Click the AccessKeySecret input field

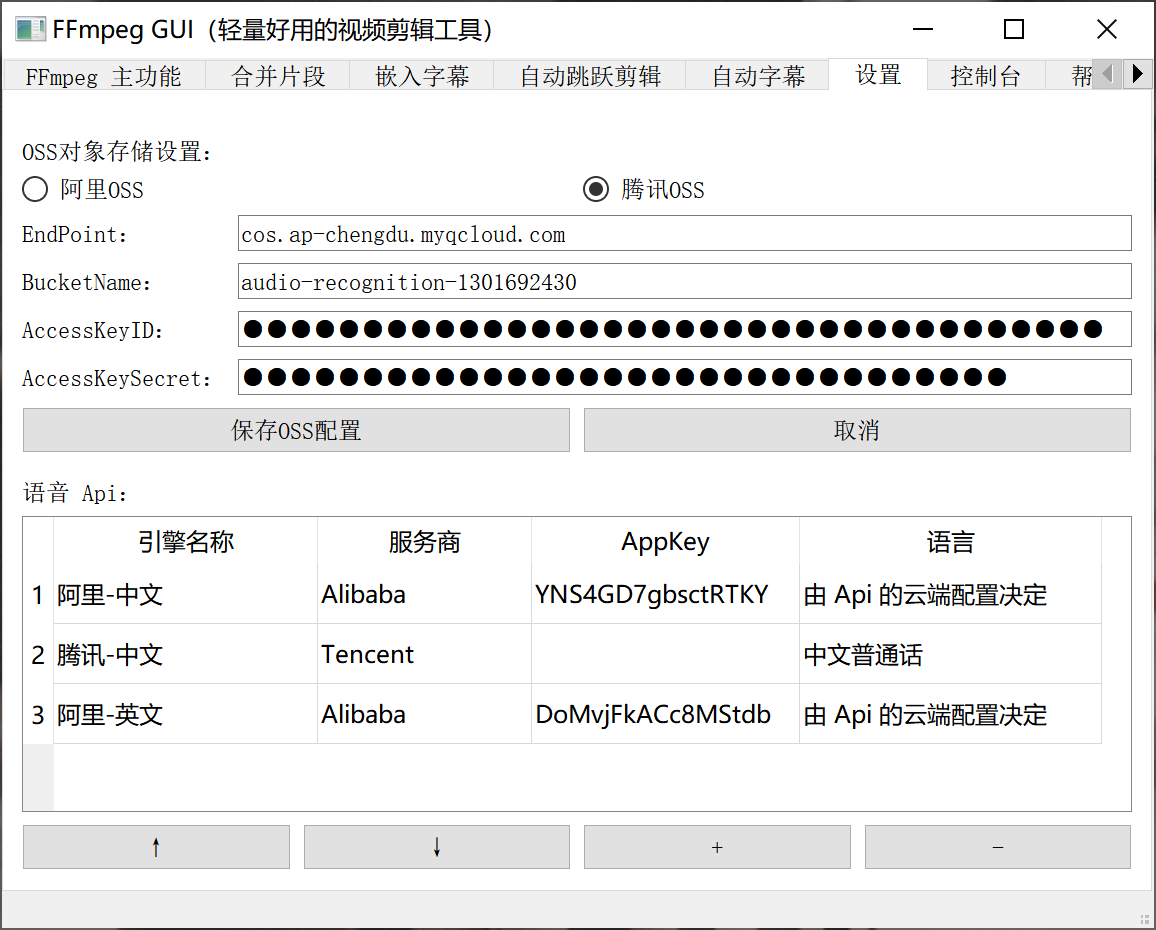pos(684,377)
